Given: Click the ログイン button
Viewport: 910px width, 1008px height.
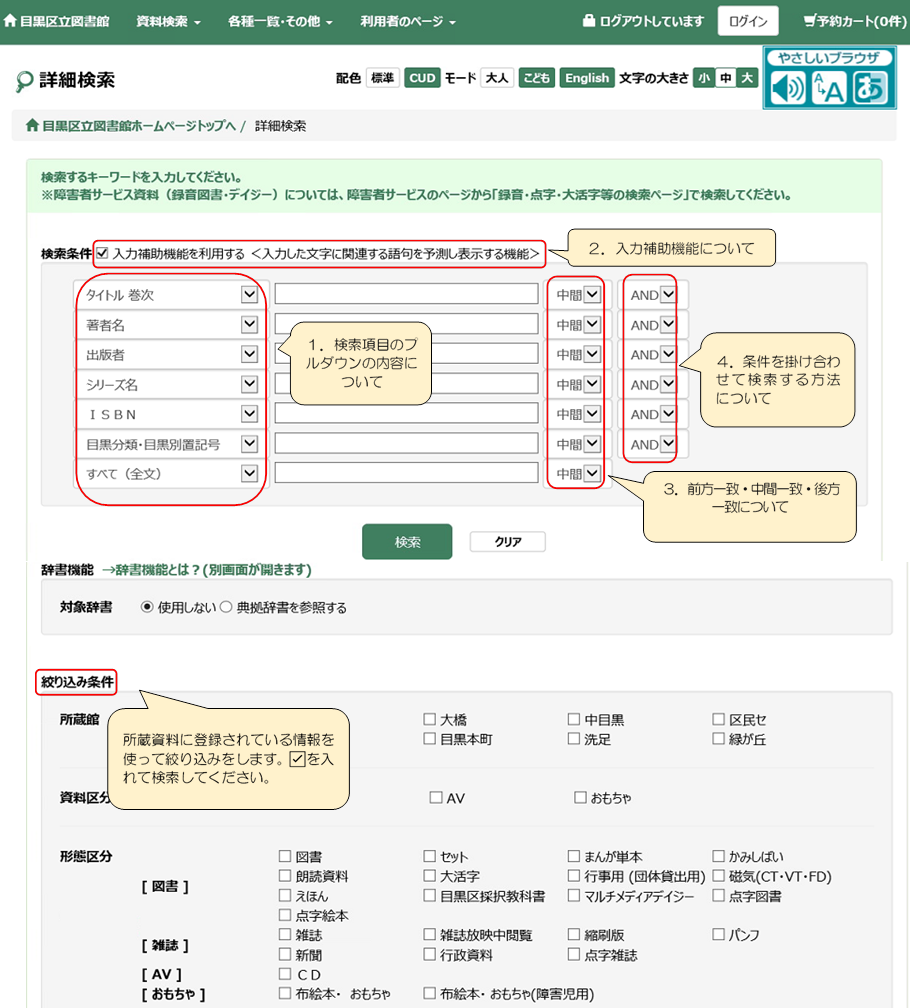Looking at the screenshot, I should point(748,21).
